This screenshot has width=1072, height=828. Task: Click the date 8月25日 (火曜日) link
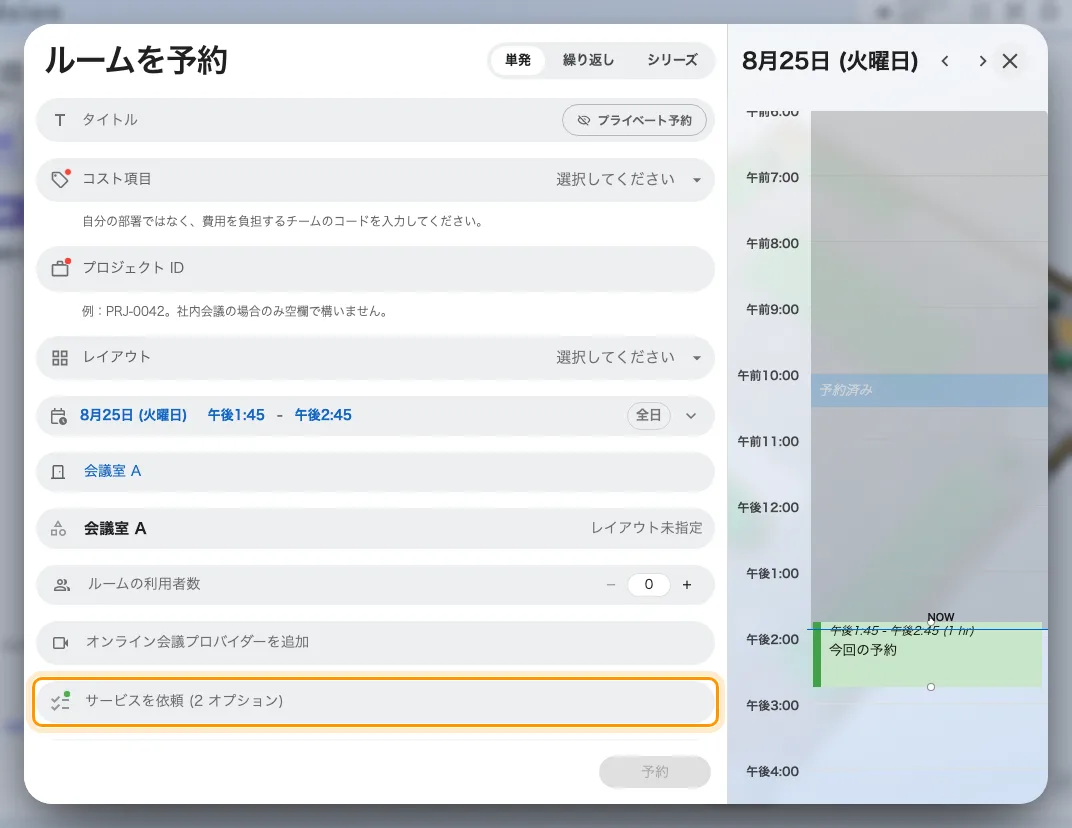click(133, 415)
